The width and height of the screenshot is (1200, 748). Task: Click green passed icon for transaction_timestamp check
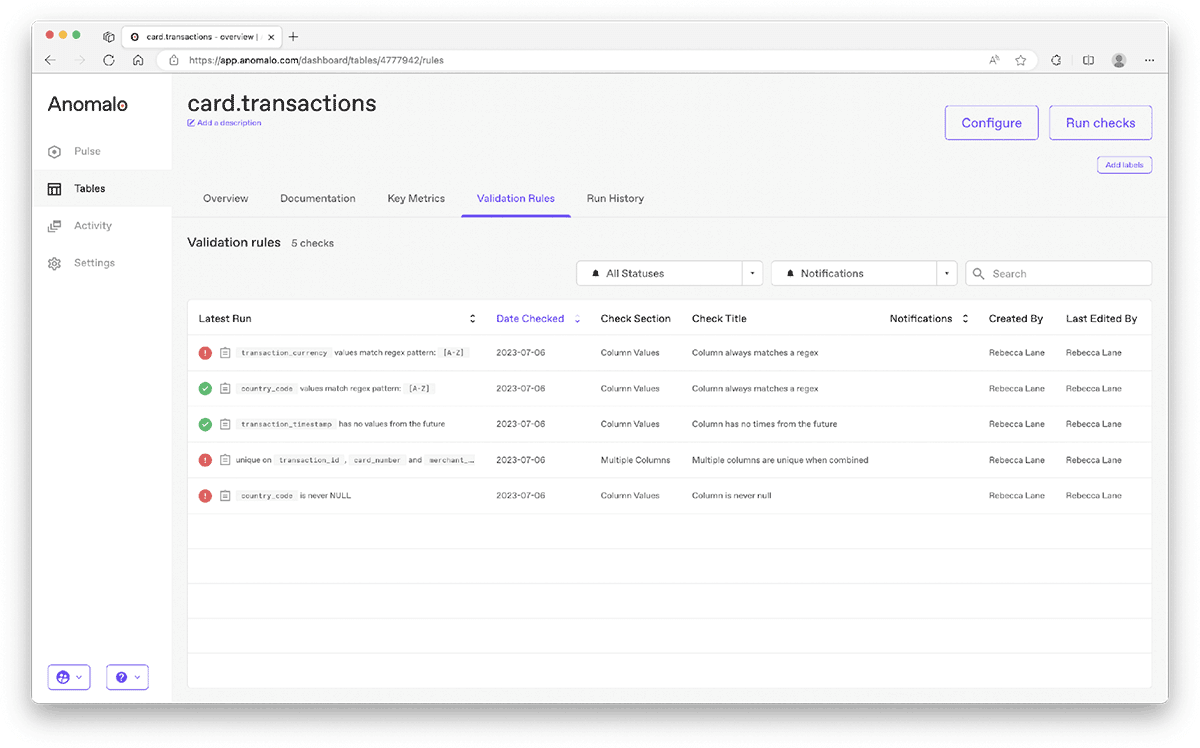[205, 424]
